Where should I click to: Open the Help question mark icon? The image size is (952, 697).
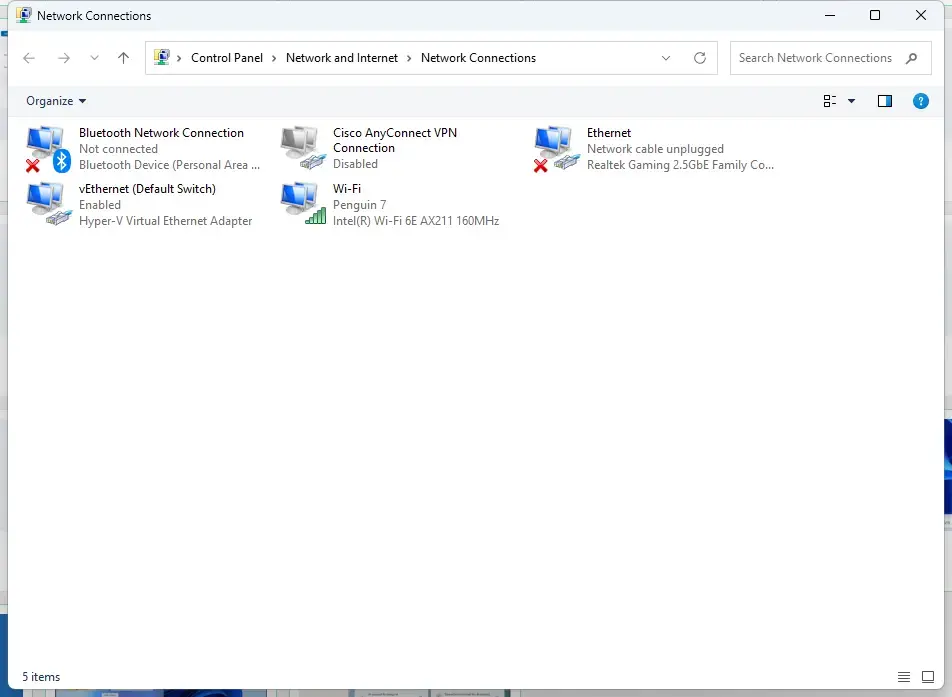point(920,101)
